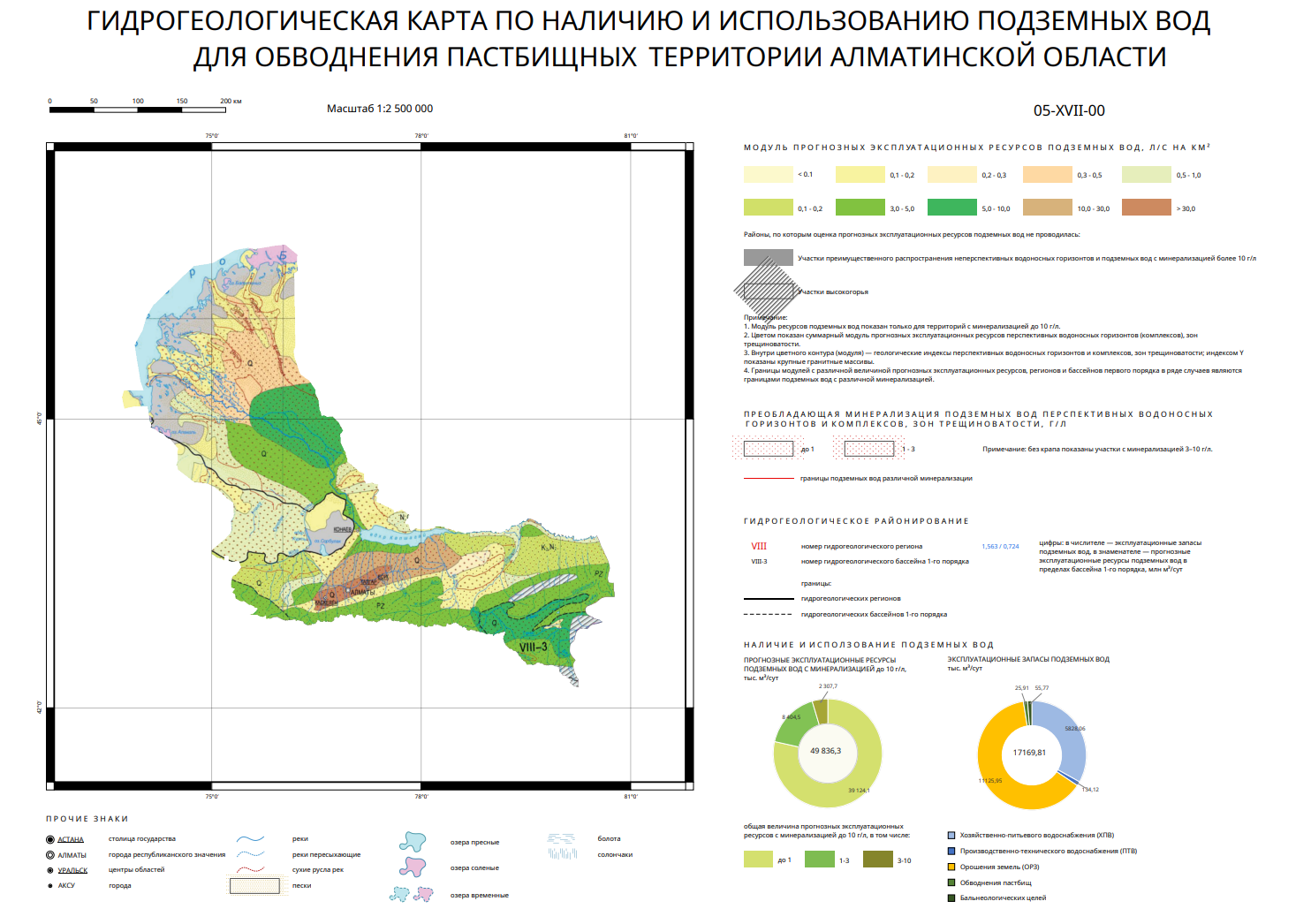Click the sands (пески) legend box
1311x924 pixels.
254,885
